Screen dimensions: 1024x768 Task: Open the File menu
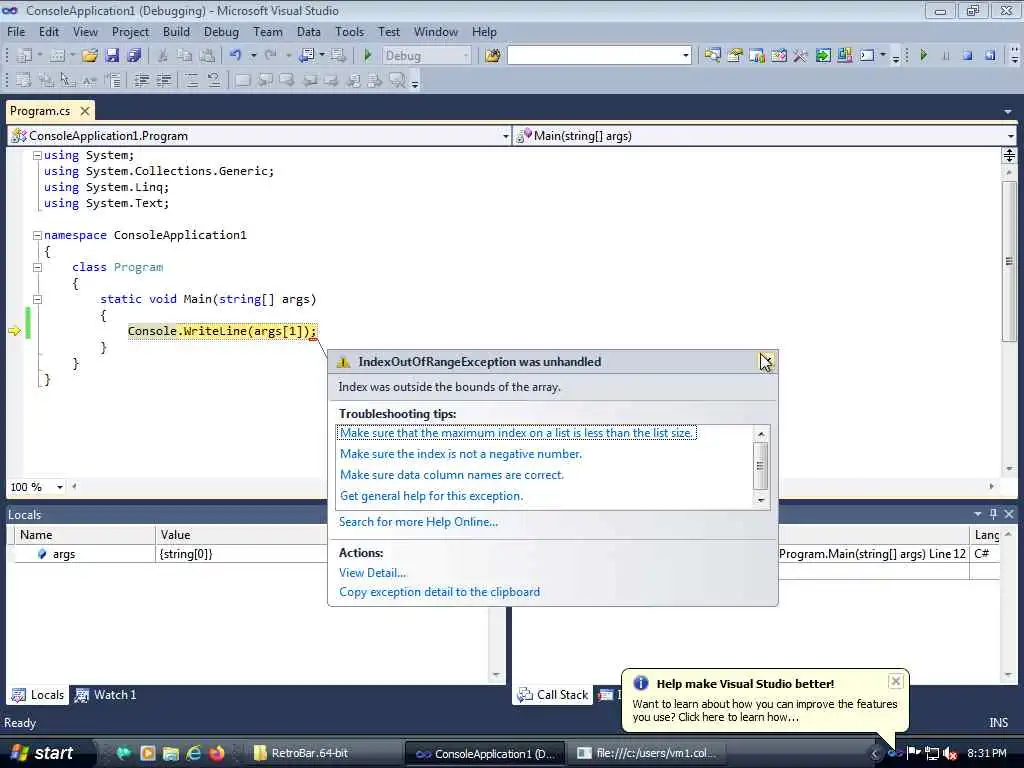coord(16,31)
